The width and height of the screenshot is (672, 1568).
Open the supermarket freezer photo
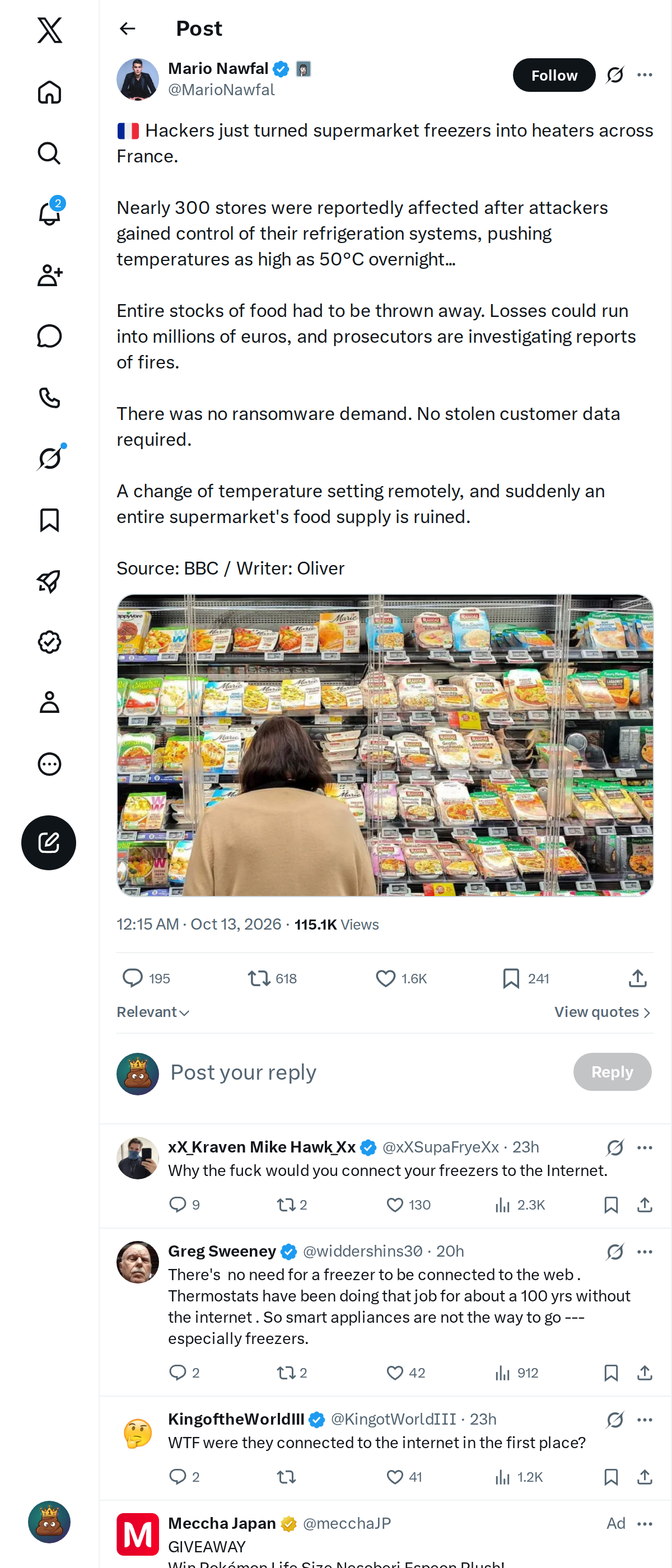pos(385,744)
